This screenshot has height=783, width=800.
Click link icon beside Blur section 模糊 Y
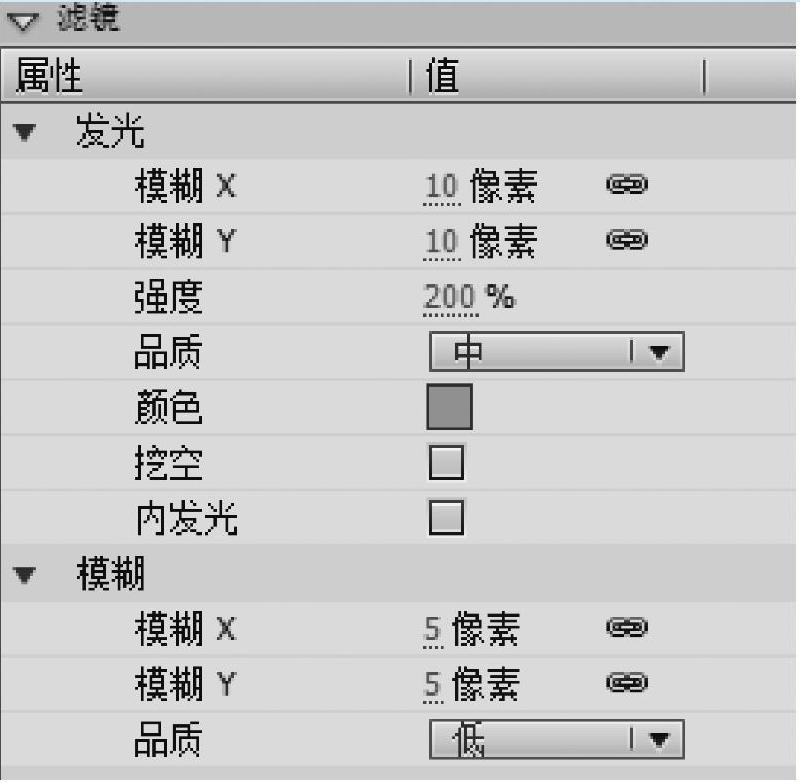[627, 683]
